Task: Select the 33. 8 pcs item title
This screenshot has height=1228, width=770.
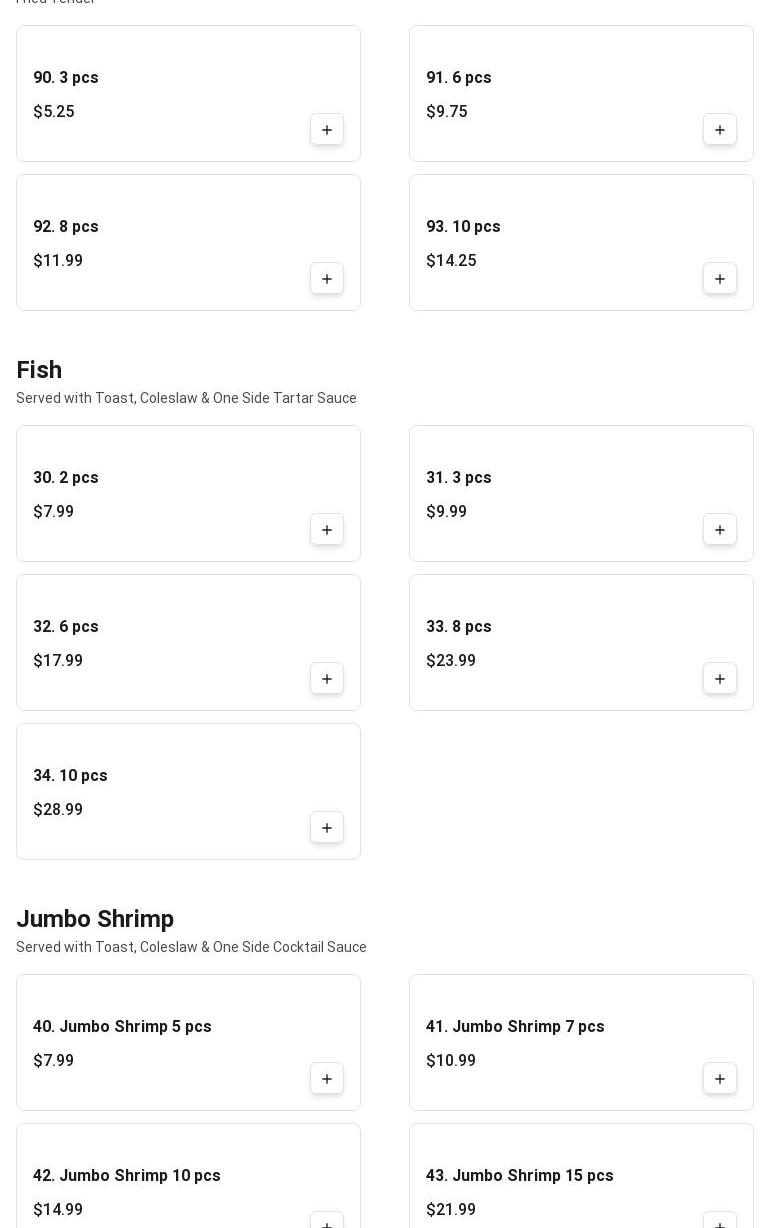Action: (459, 627)
